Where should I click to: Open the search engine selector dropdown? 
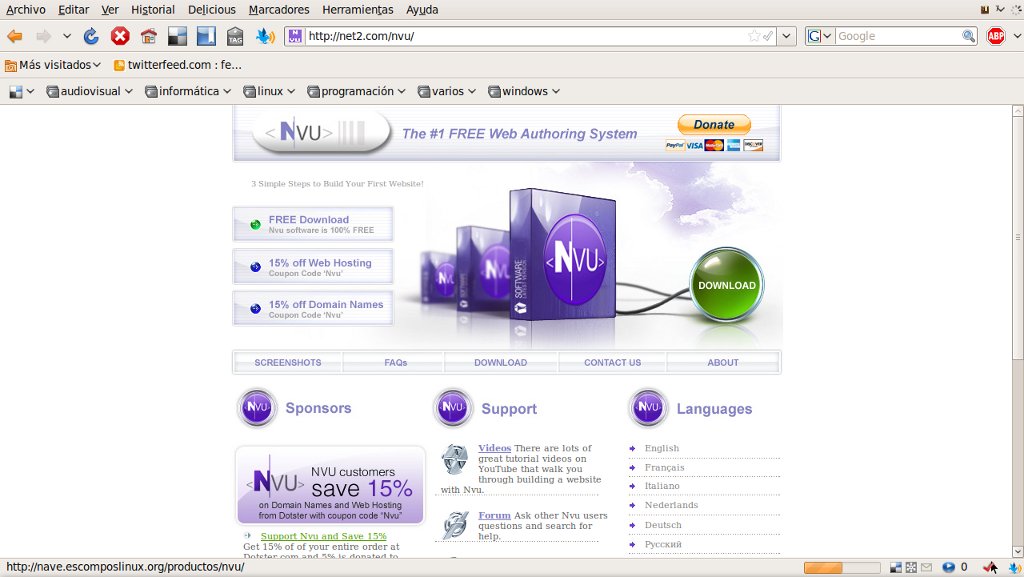(820, 36)
